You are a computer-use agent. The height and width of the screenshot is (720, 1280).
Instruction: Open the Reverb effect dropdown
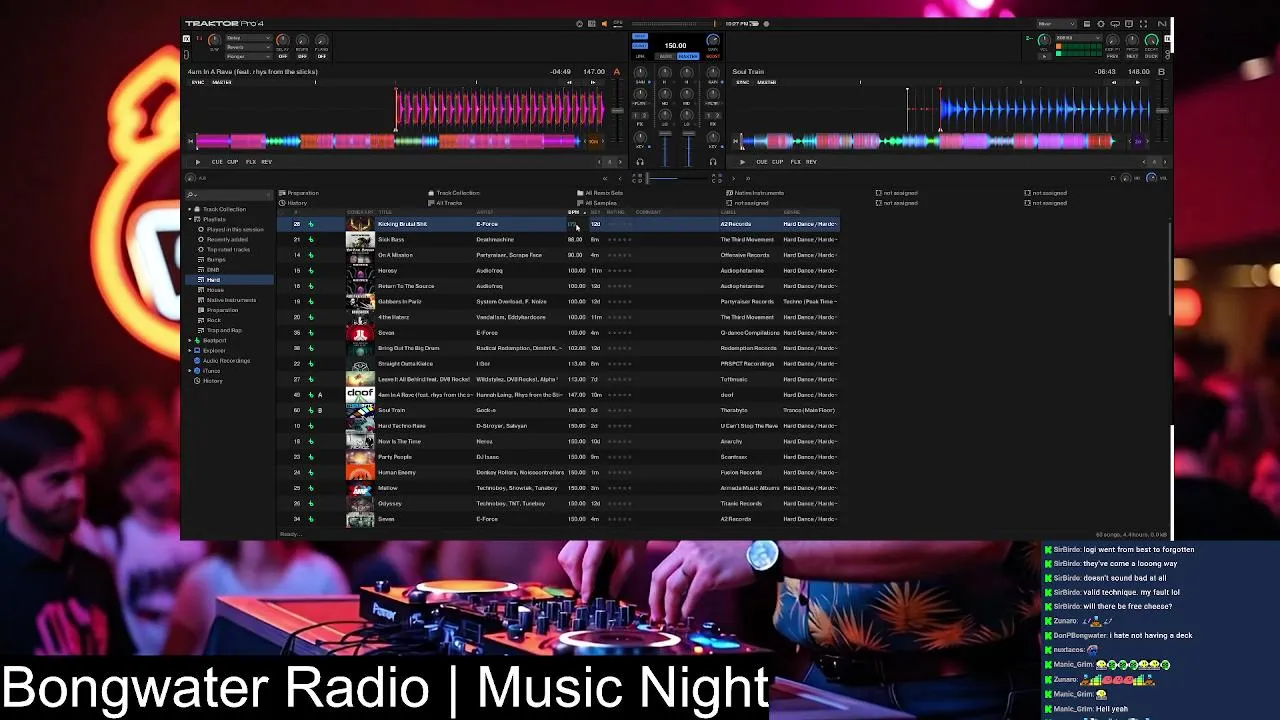tap(248, 47)
